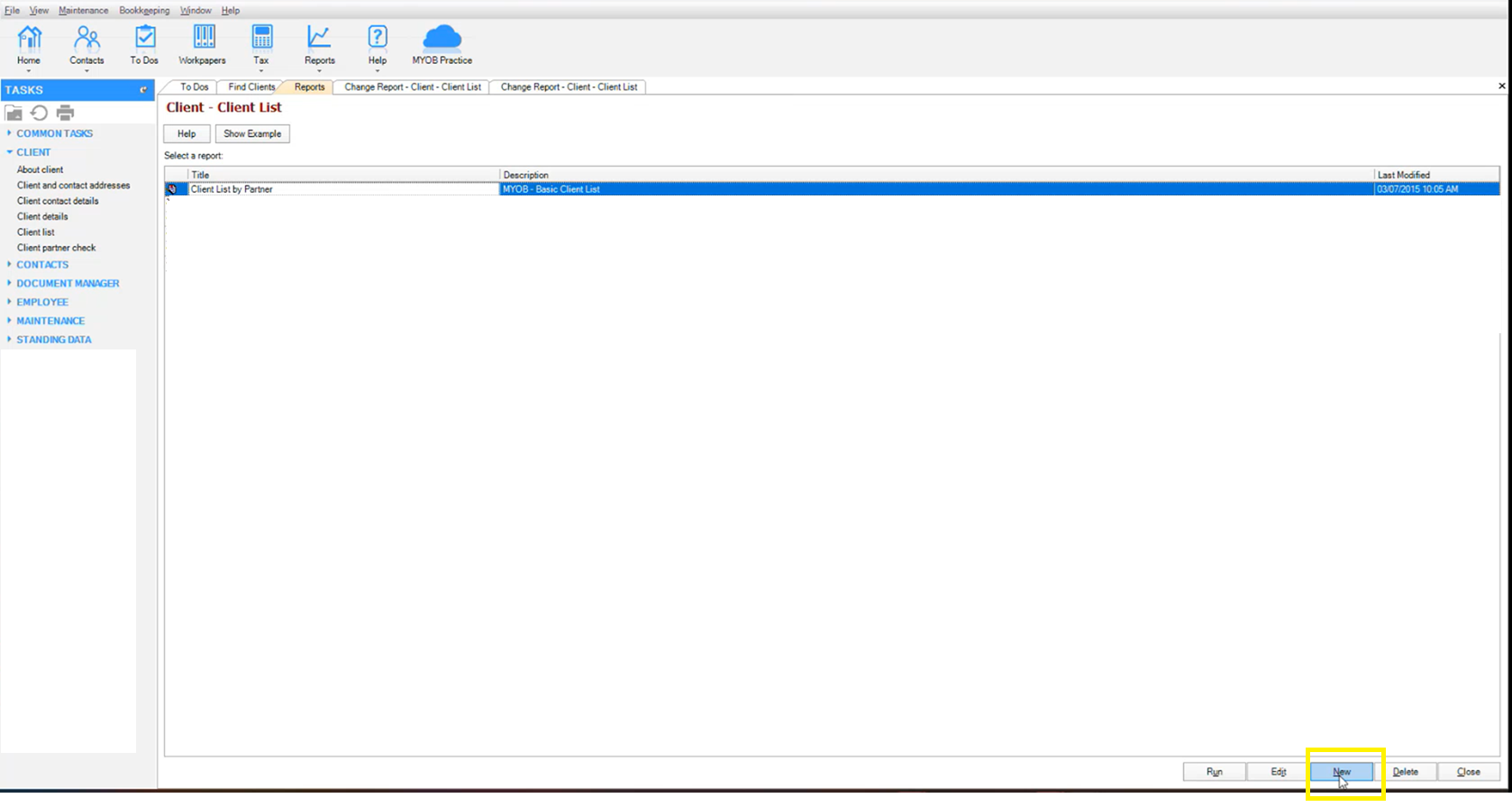Screen dimensions: 1512x807
Task: Switch to the Find Clients tab
Action: tap(251, 87)
